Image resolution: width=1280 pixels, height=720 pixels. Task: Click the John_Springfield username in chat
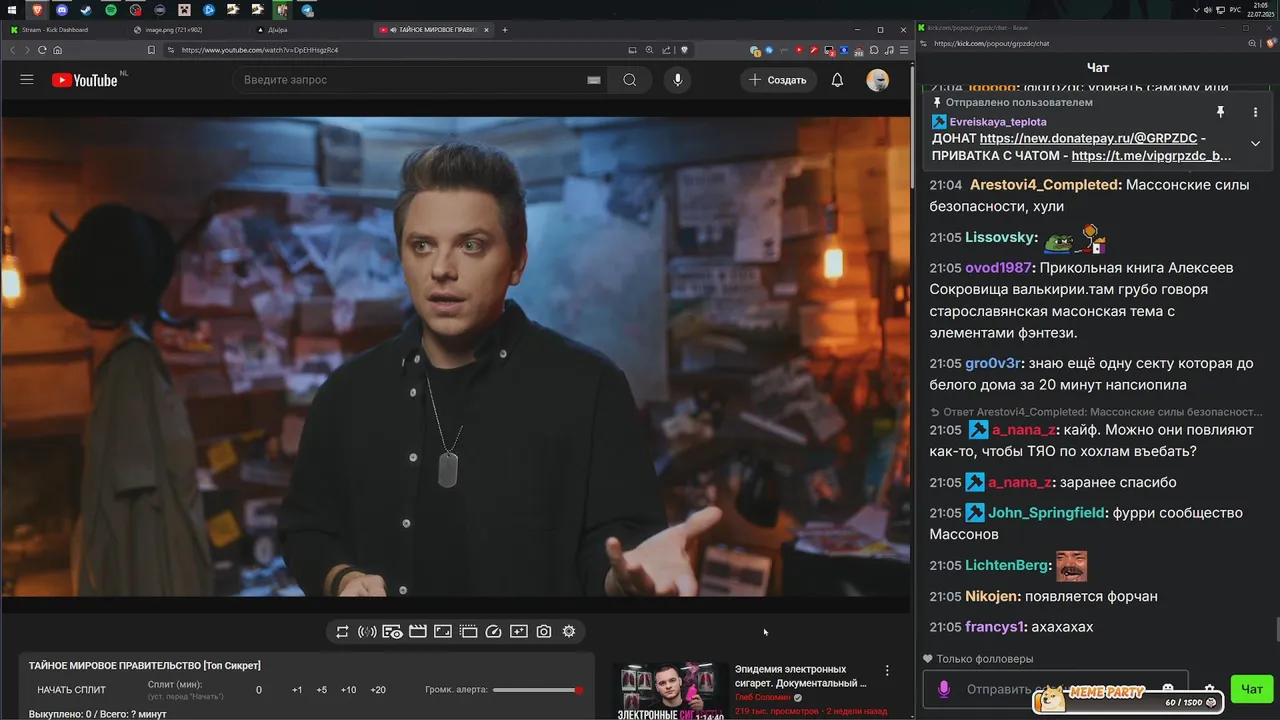(1047, 513)
